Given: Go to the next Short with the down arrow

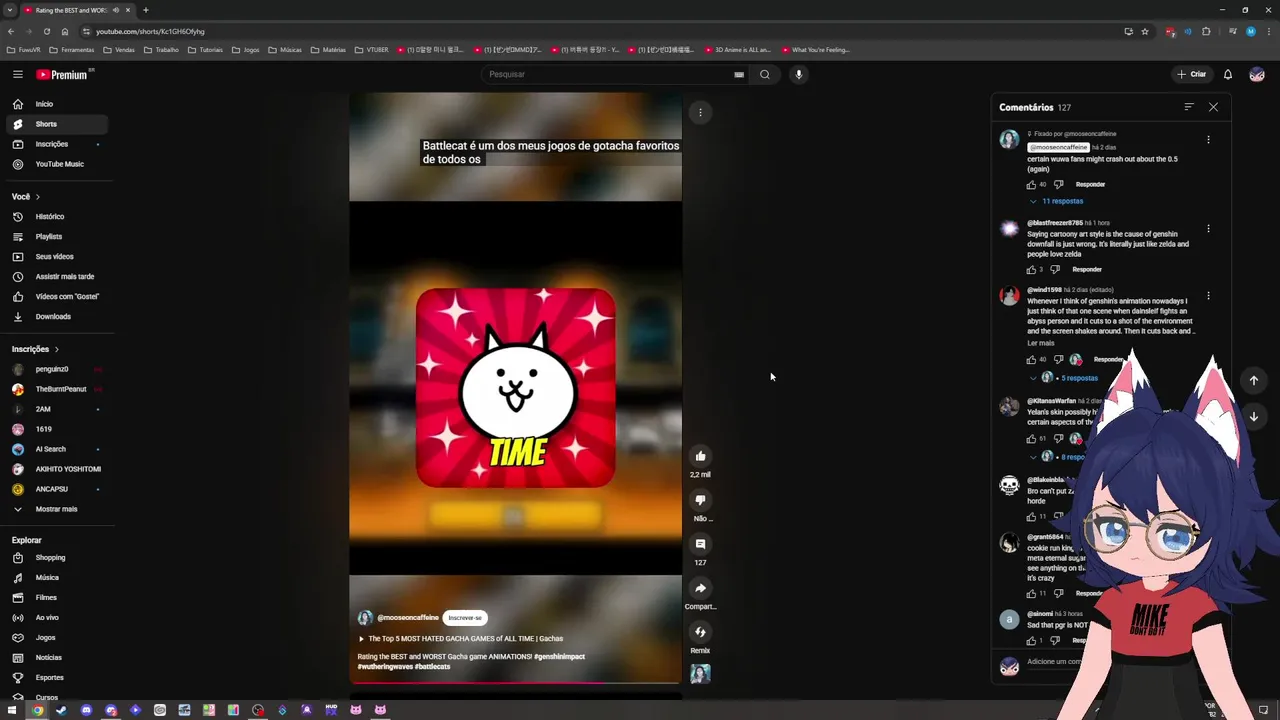Looking at the screenshot, I should 1253,416.
